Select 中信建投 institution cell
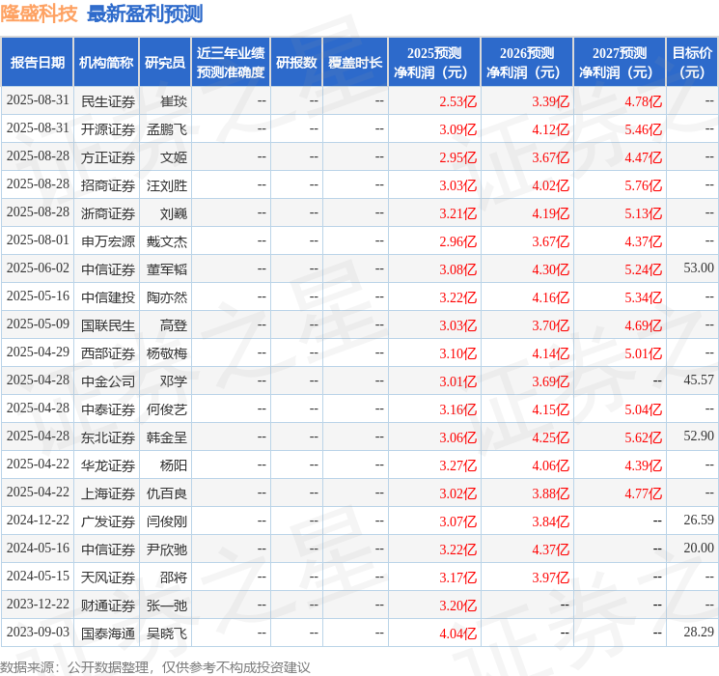Screen dimensions: 719x676 (x=108, y=298)
